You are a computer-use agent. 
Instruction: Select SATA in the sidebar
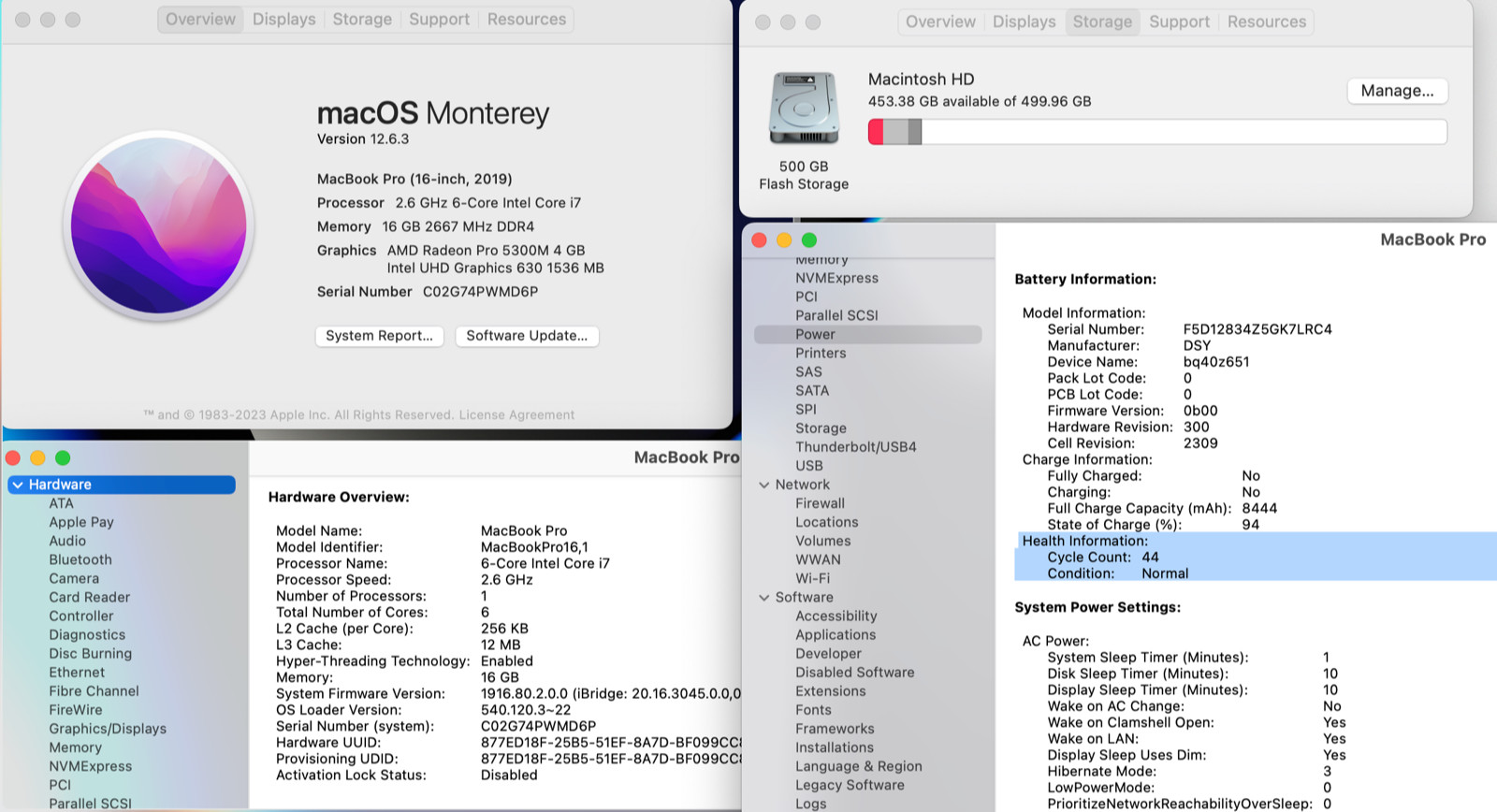coord(812,390)
